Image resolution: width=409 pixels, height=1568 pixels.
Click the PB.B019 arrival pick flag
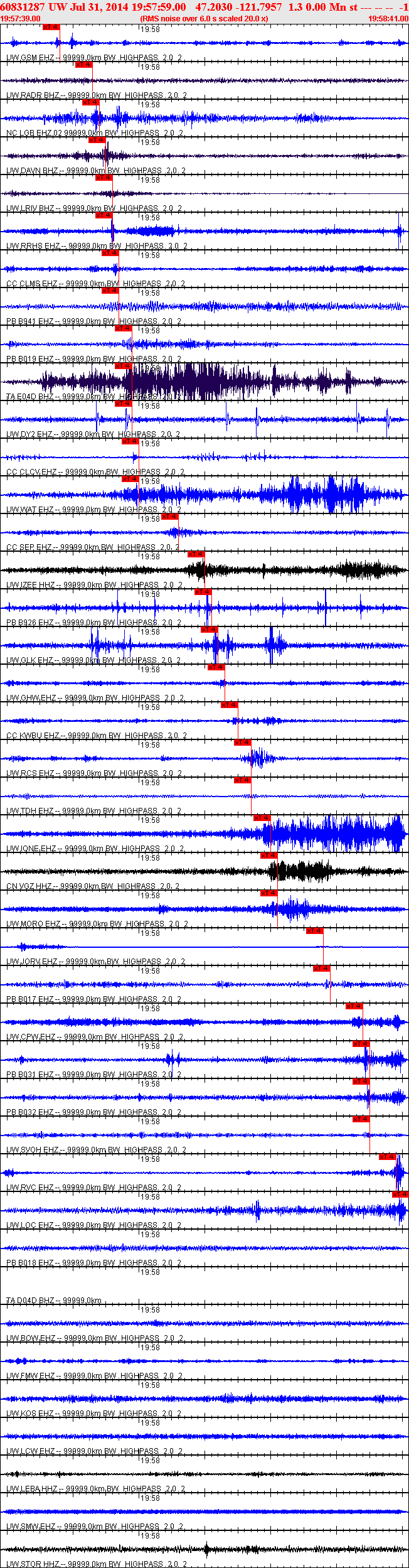pyautogui.click(x=124, y=328)
